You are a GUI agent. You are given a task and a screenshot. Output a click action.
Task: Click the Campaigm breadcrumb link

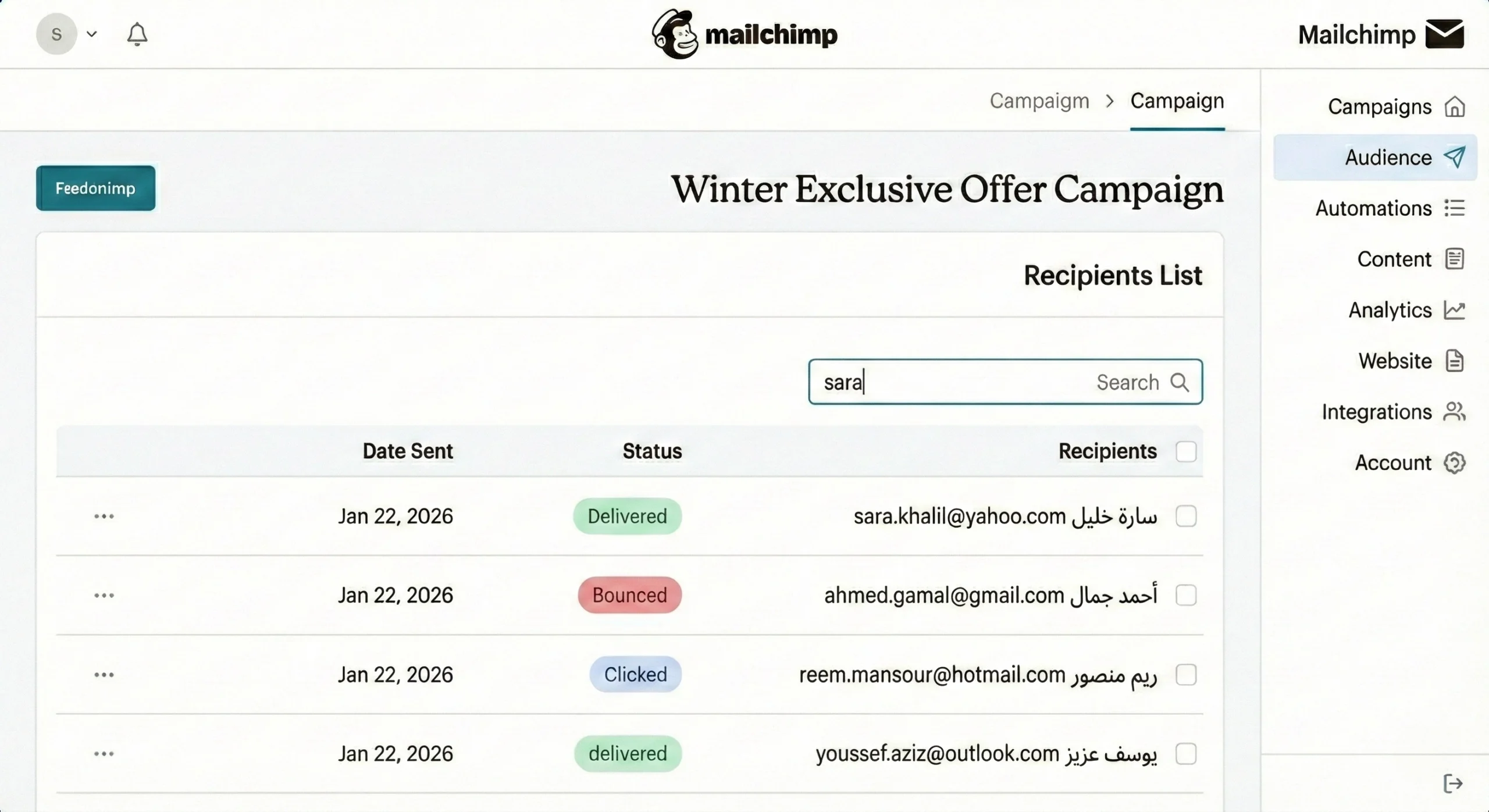click(1039, 101)
